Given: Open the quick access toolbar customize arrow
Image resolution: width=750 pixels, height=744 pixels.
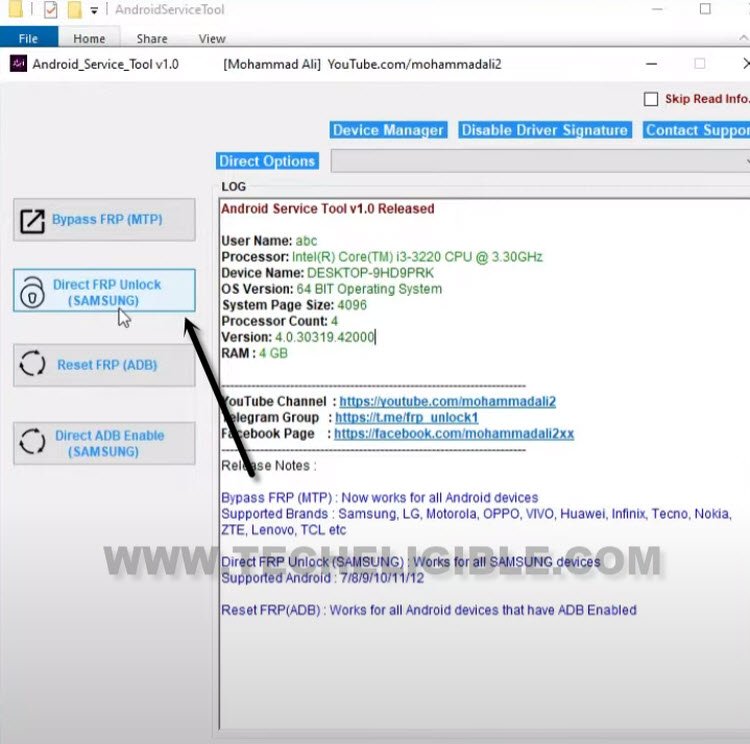Looking at the screenshot, I should [94, 11].
